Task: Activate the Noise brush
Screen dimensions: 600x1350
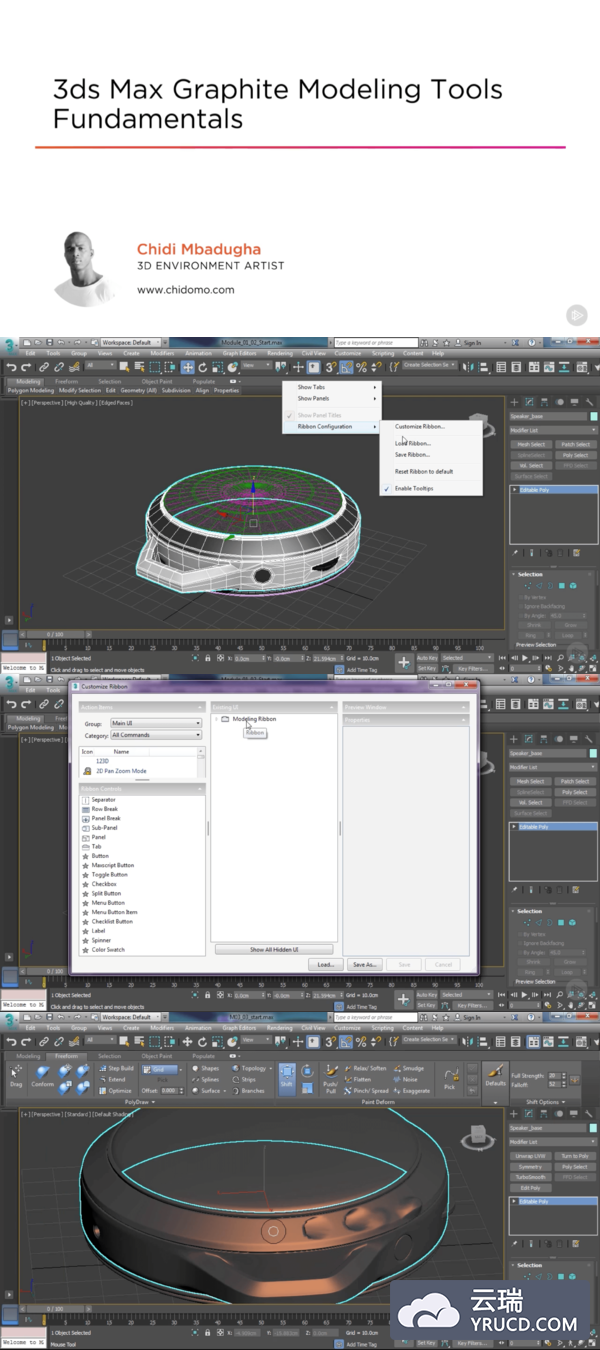Action: pyautogui.click(x=406, y=1079)
